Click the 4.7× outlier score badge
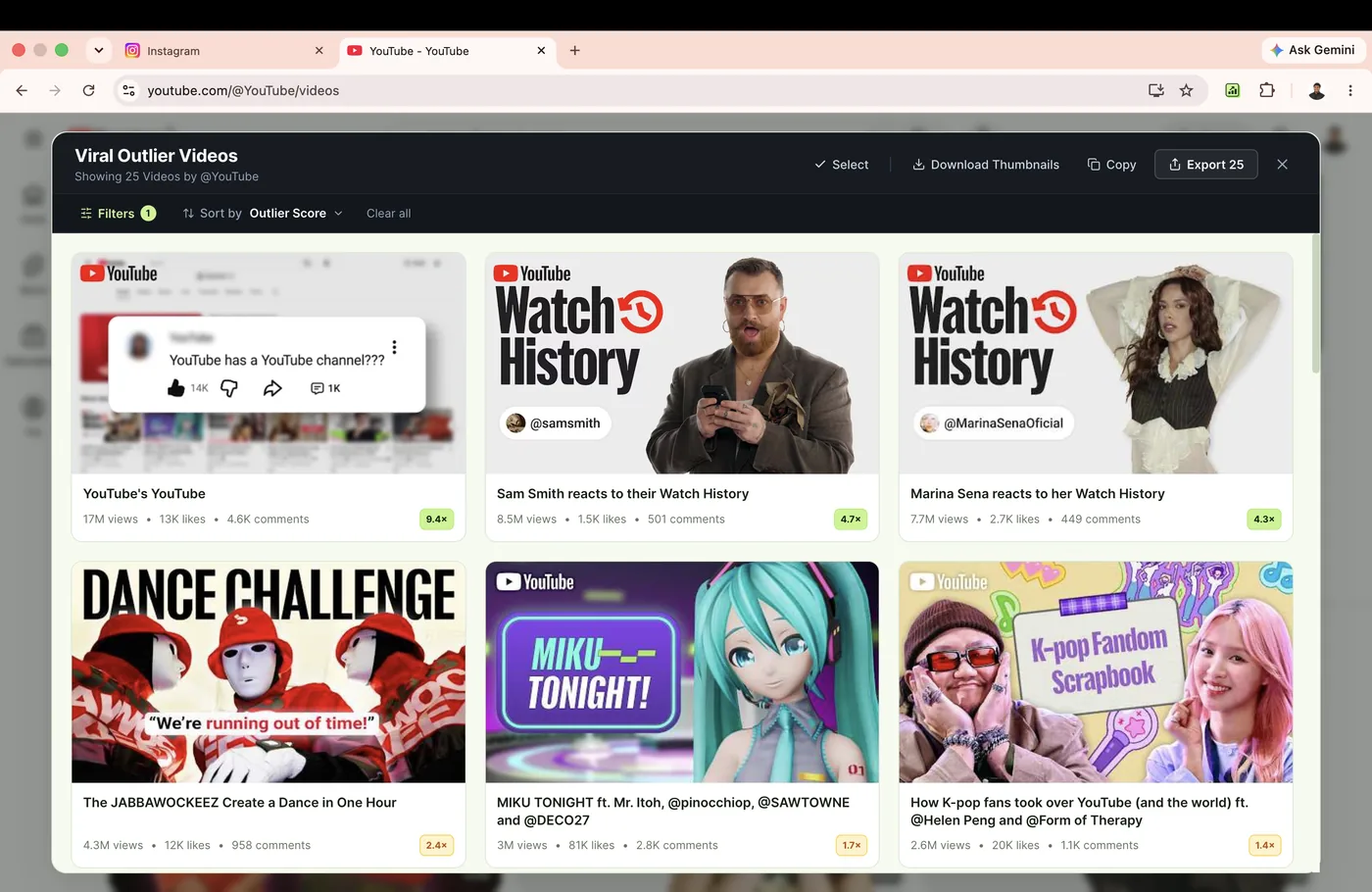 pyautogui.click(x=851, y=520)
